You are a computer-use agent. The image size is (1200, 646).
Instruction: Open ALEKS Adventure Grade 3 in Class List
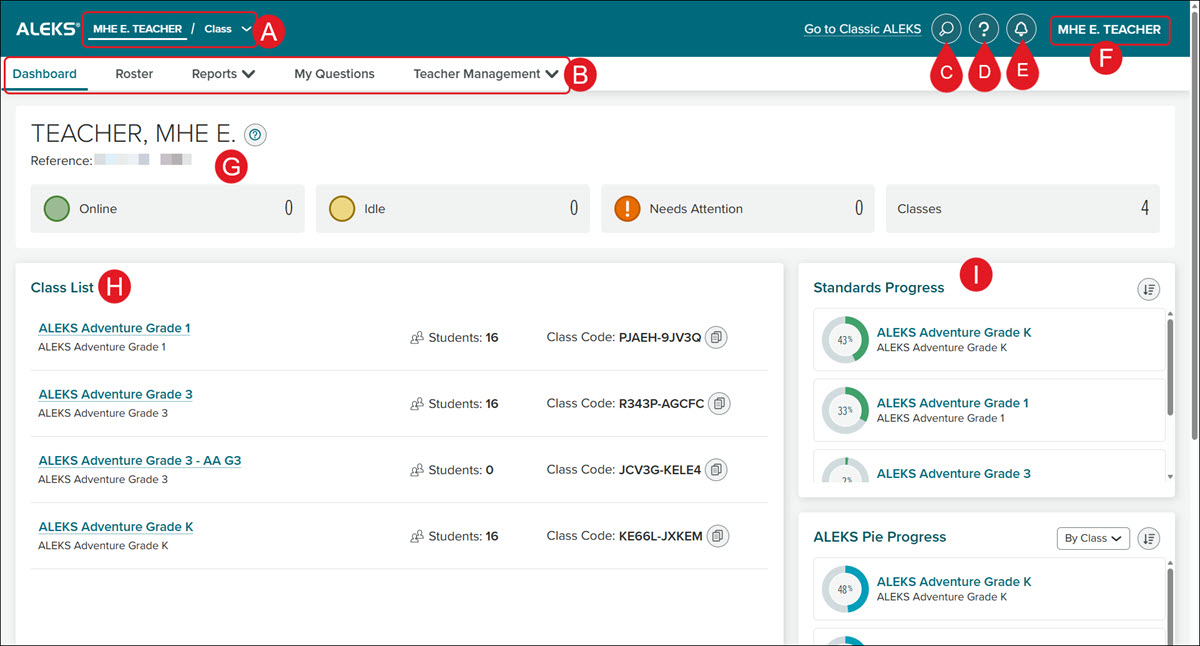pyautogui.click(x=115, y=394)
